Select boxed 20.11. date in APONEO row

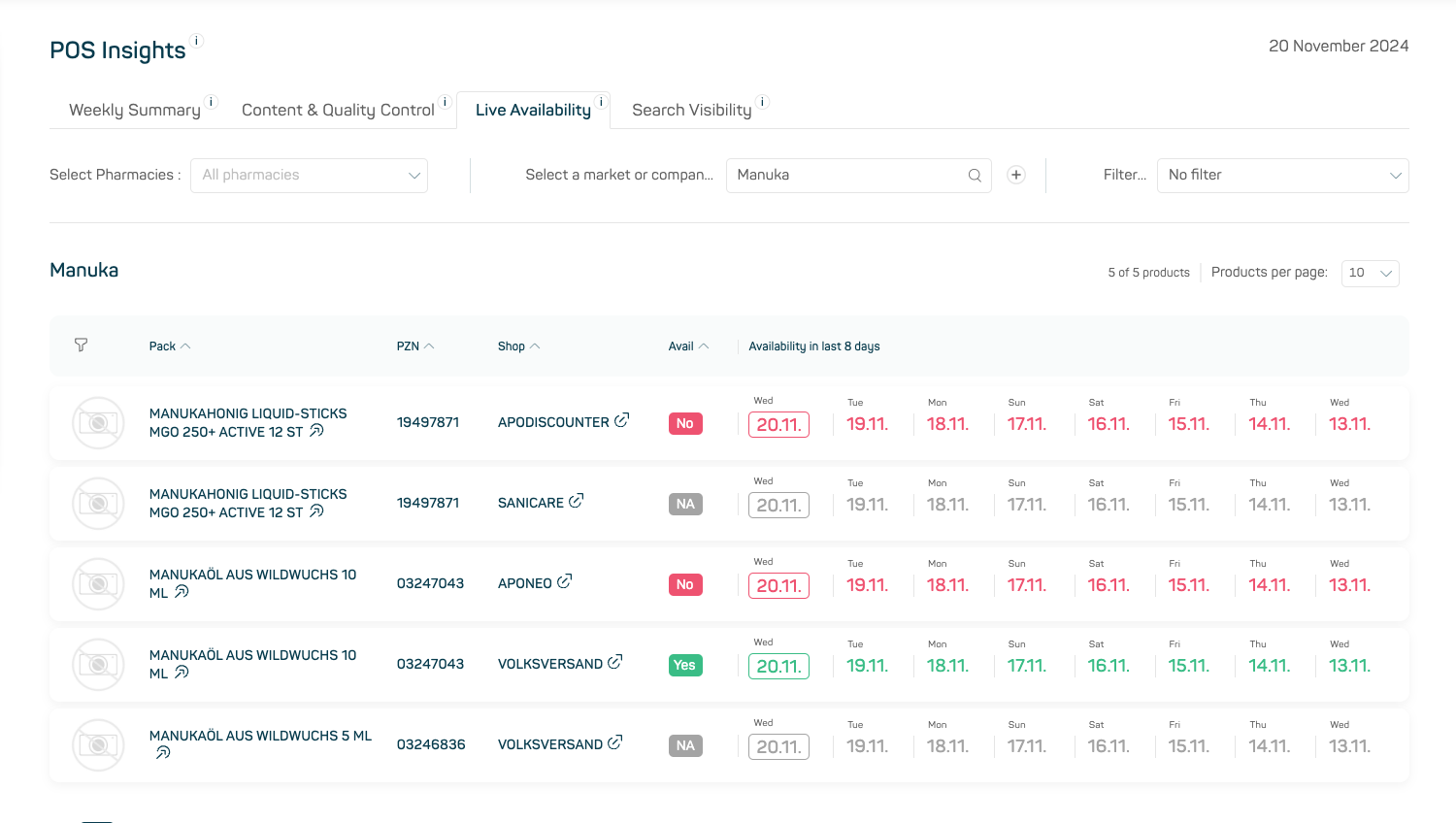[x=778, y=586]
